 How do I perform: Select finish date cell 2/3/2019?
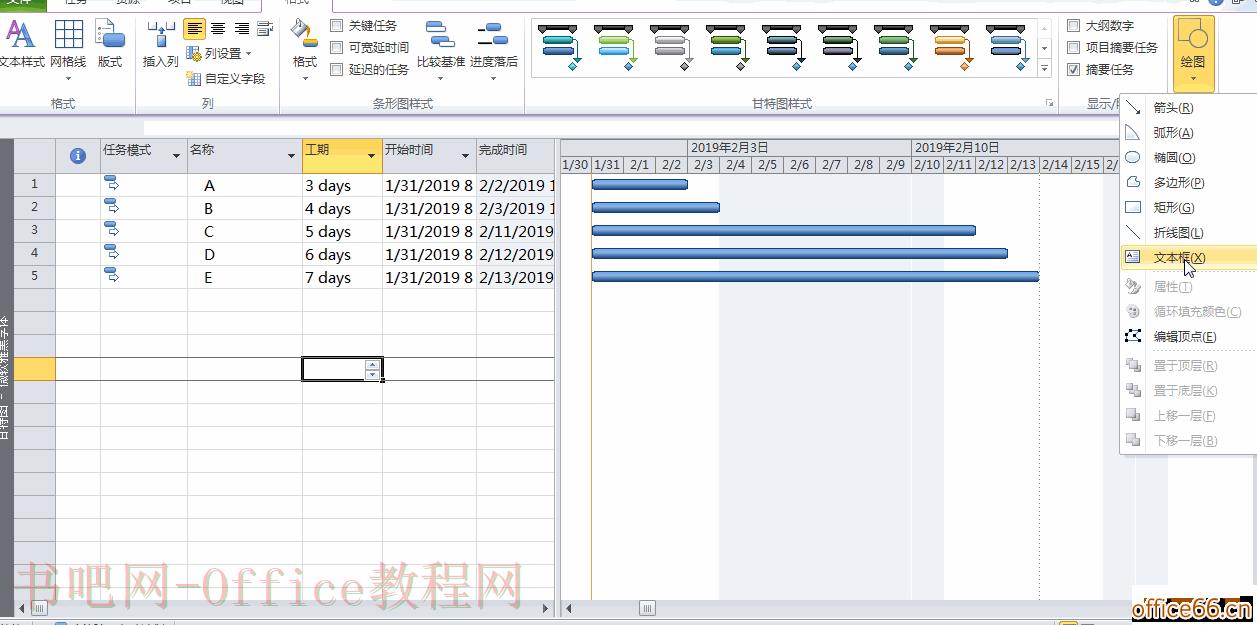pos(516,209)
